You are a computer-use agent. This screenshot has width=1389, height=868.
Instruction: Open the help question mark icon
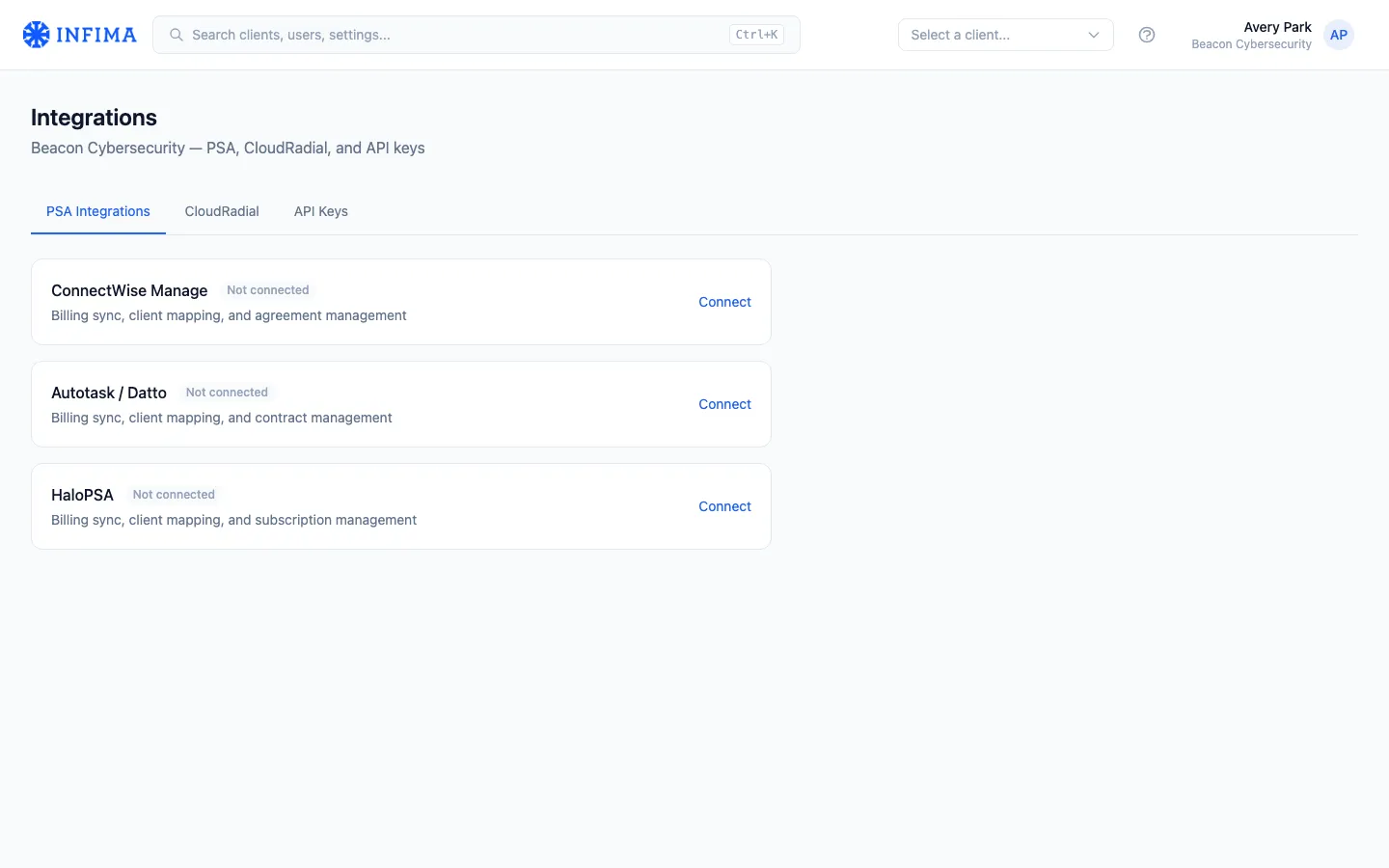click(1147, 35)
